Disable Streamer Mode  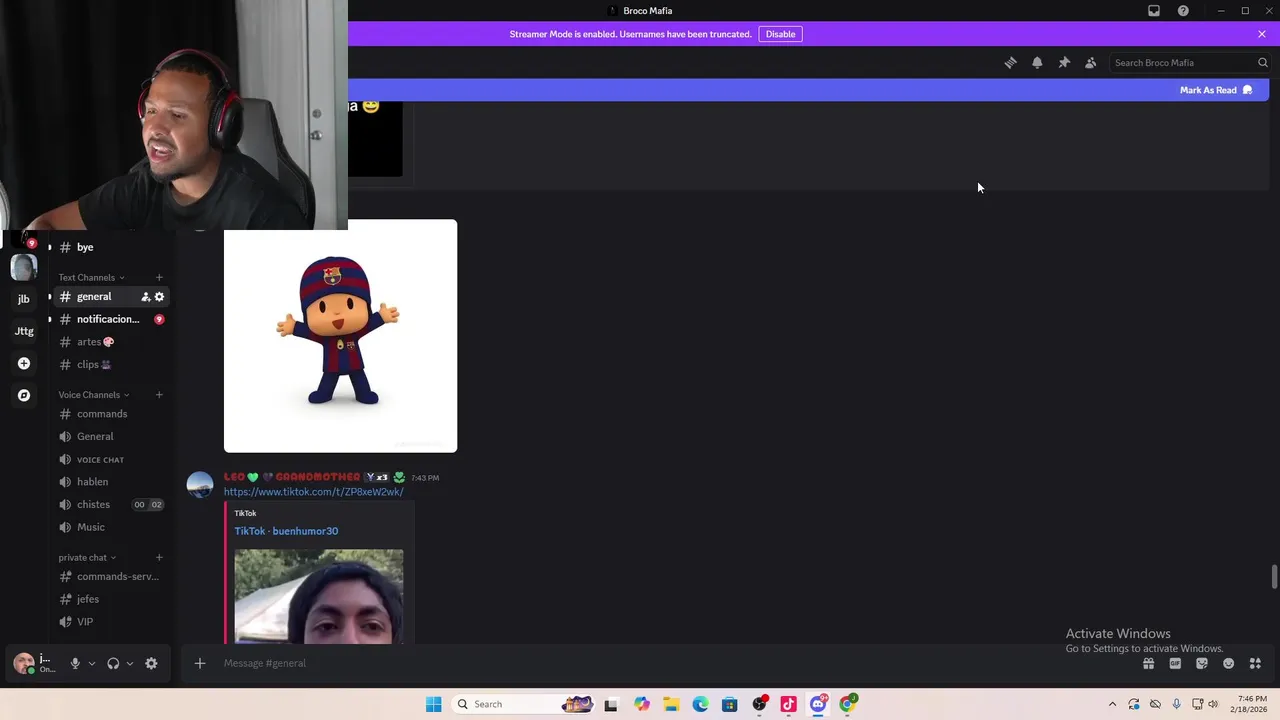click(780, 34)
